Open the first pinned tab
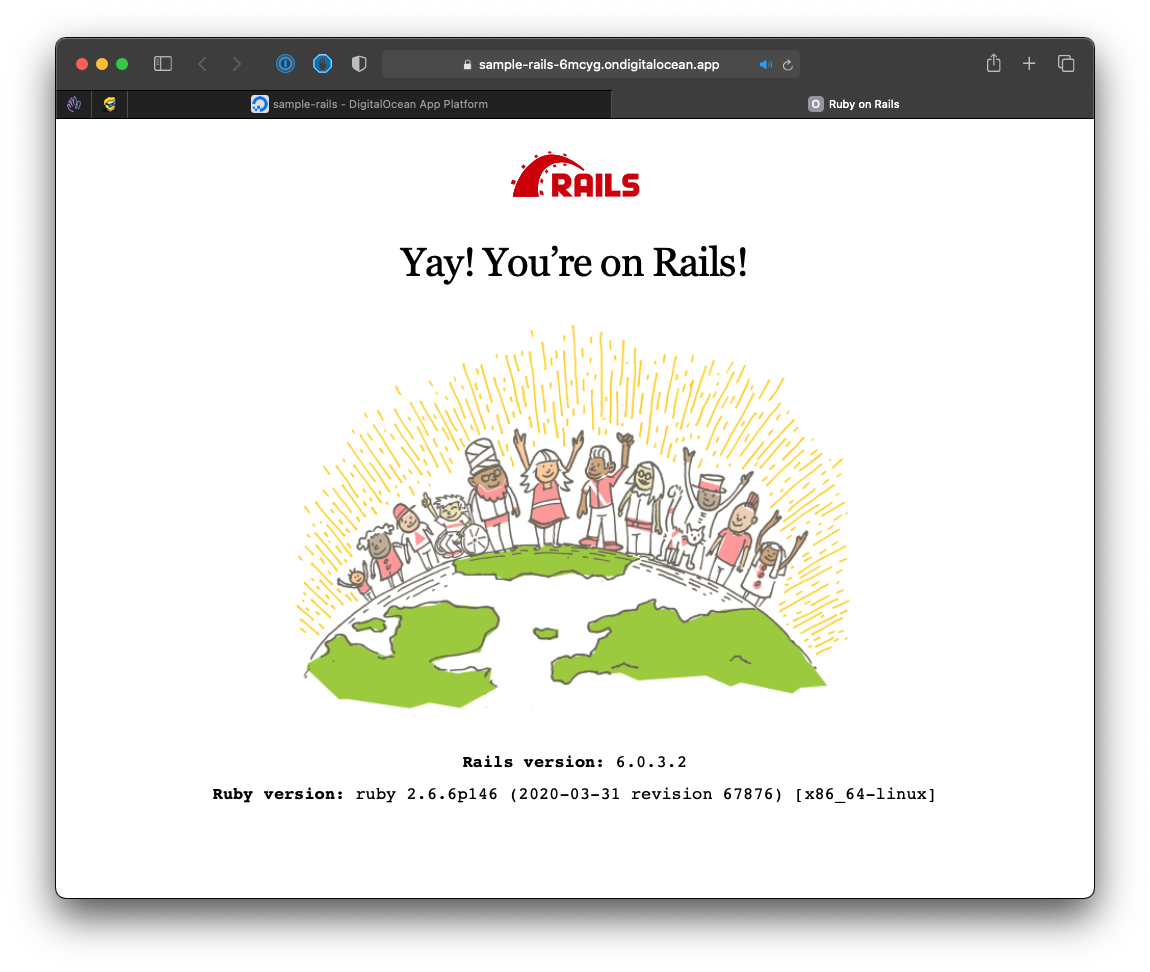Screen dimensions: 1150x972 (x=74, y=104)
